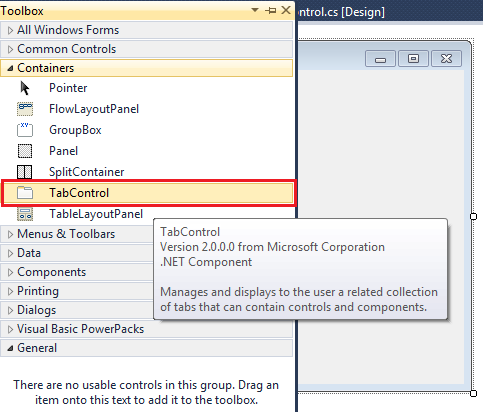Open the Toolbox window position dropdown arrow
The image size is (483, 412).
(x=255, y=10)
